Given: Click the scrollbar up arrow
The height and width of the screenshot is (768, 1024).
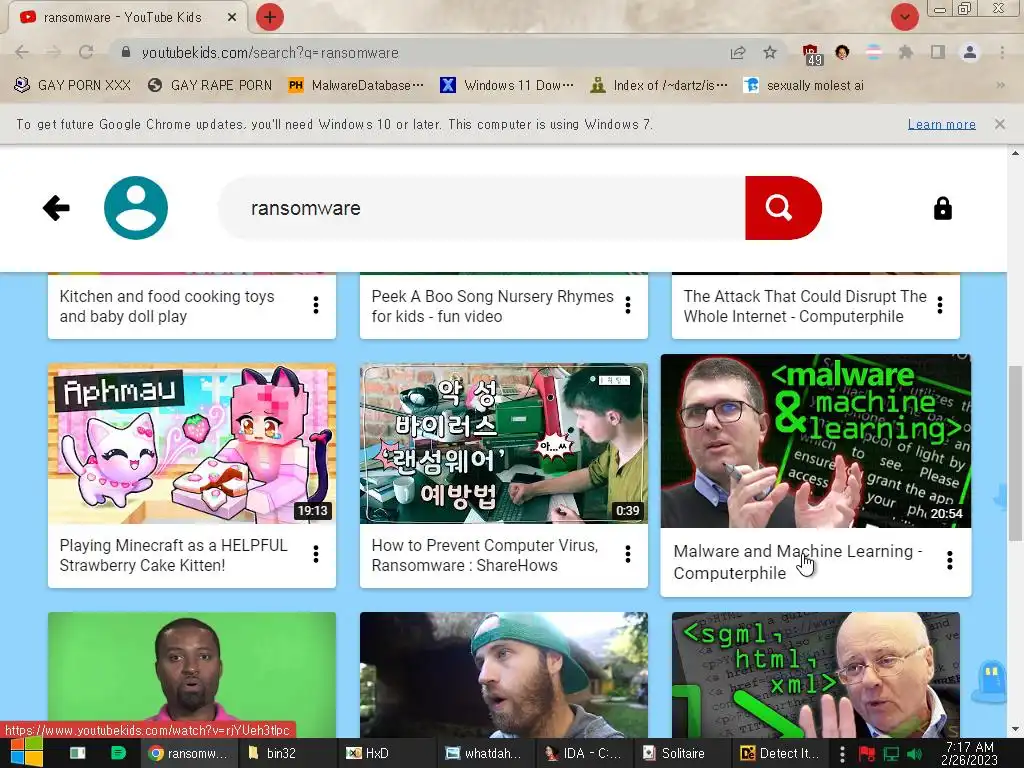Looking at the screenshot, I should click(1015, 154).
